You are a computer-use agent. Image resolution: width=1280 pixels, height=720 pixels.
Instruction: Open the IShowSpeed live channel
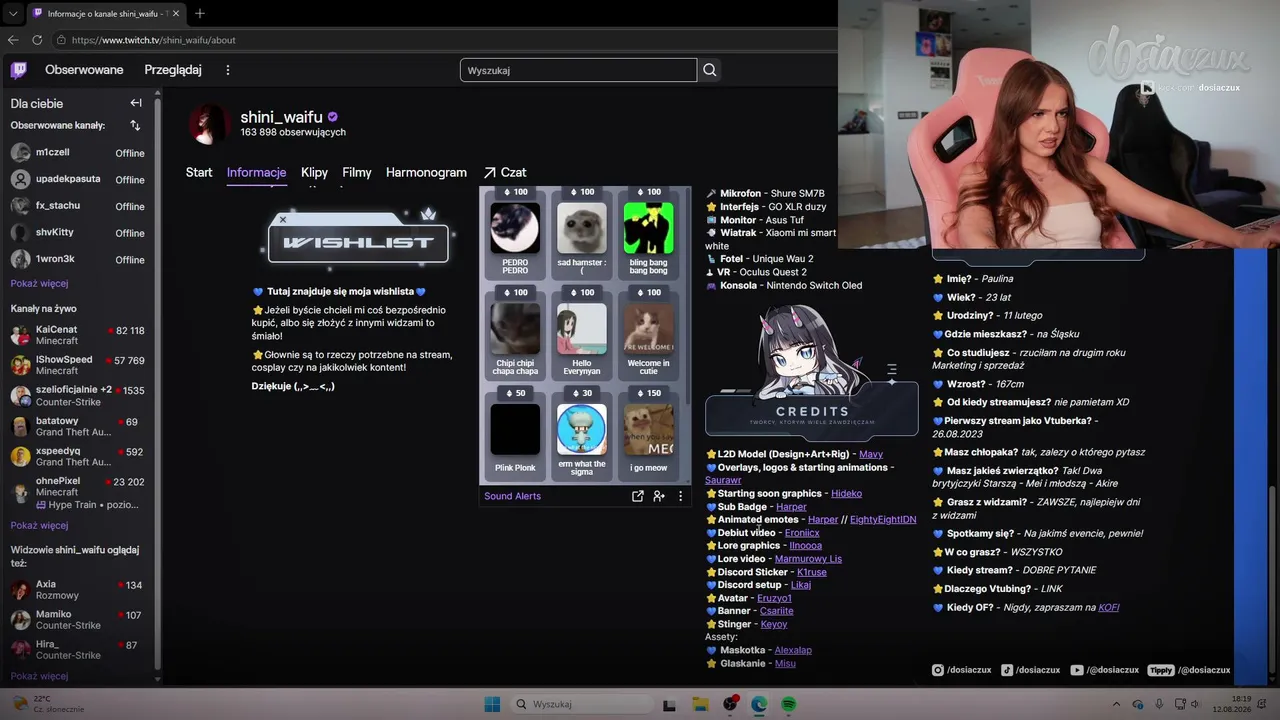[x=78, y=365]
